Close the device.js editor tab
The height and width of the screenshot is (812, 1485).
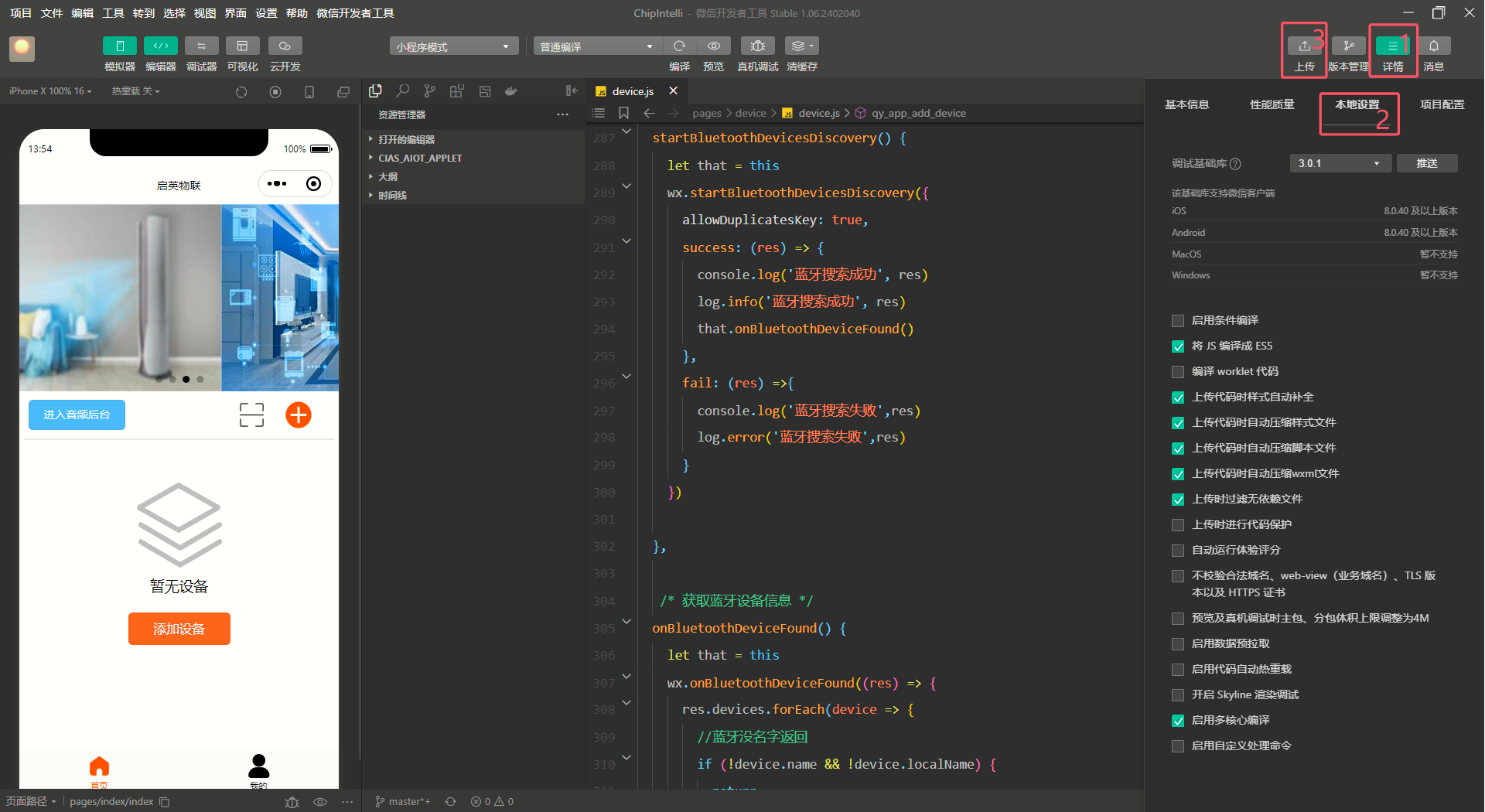674,90
